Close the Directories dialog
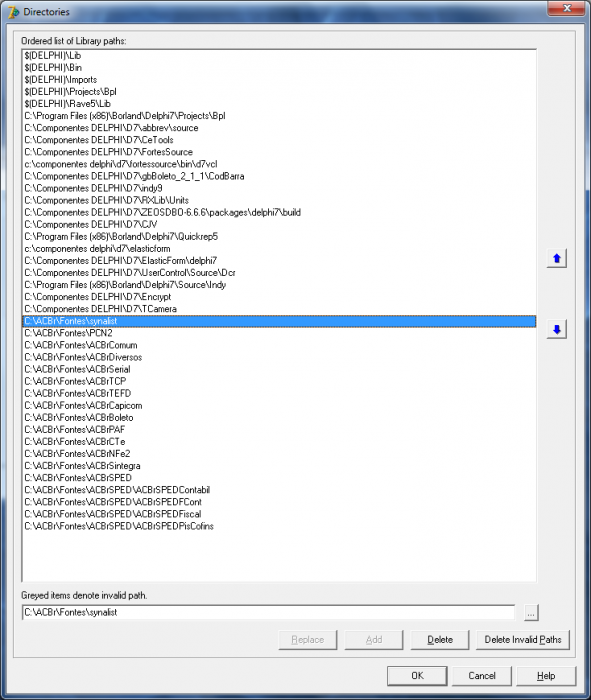Screen dimensions: 591x700 click(x=566, y=8)
